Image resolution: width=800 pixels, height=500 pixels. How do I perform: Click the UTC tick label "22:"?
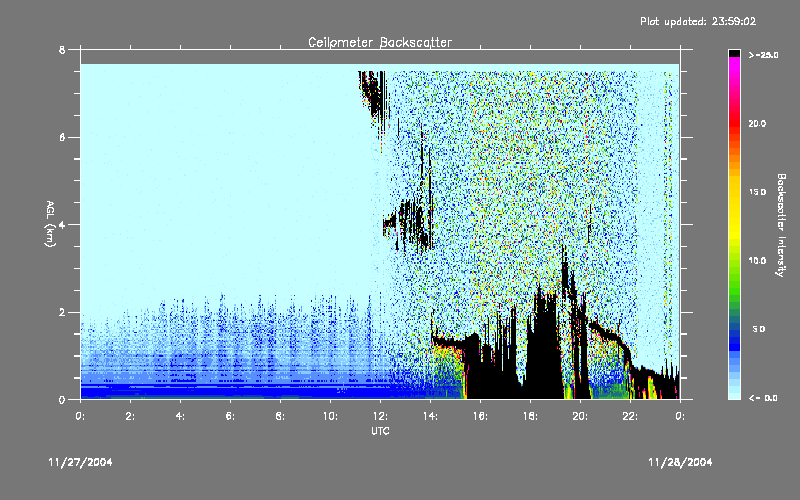click(630, 416)
